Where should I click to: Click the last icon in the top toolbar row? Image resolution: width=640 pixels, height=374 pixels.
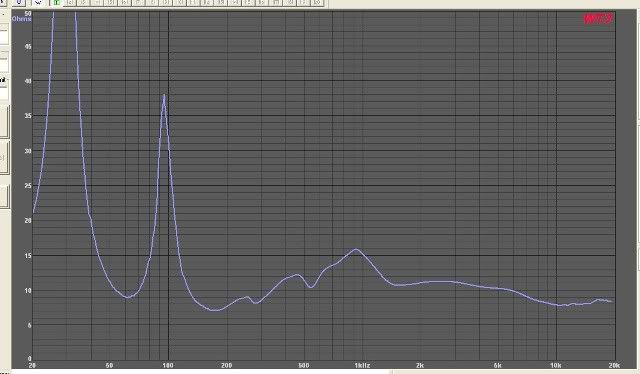317,2
